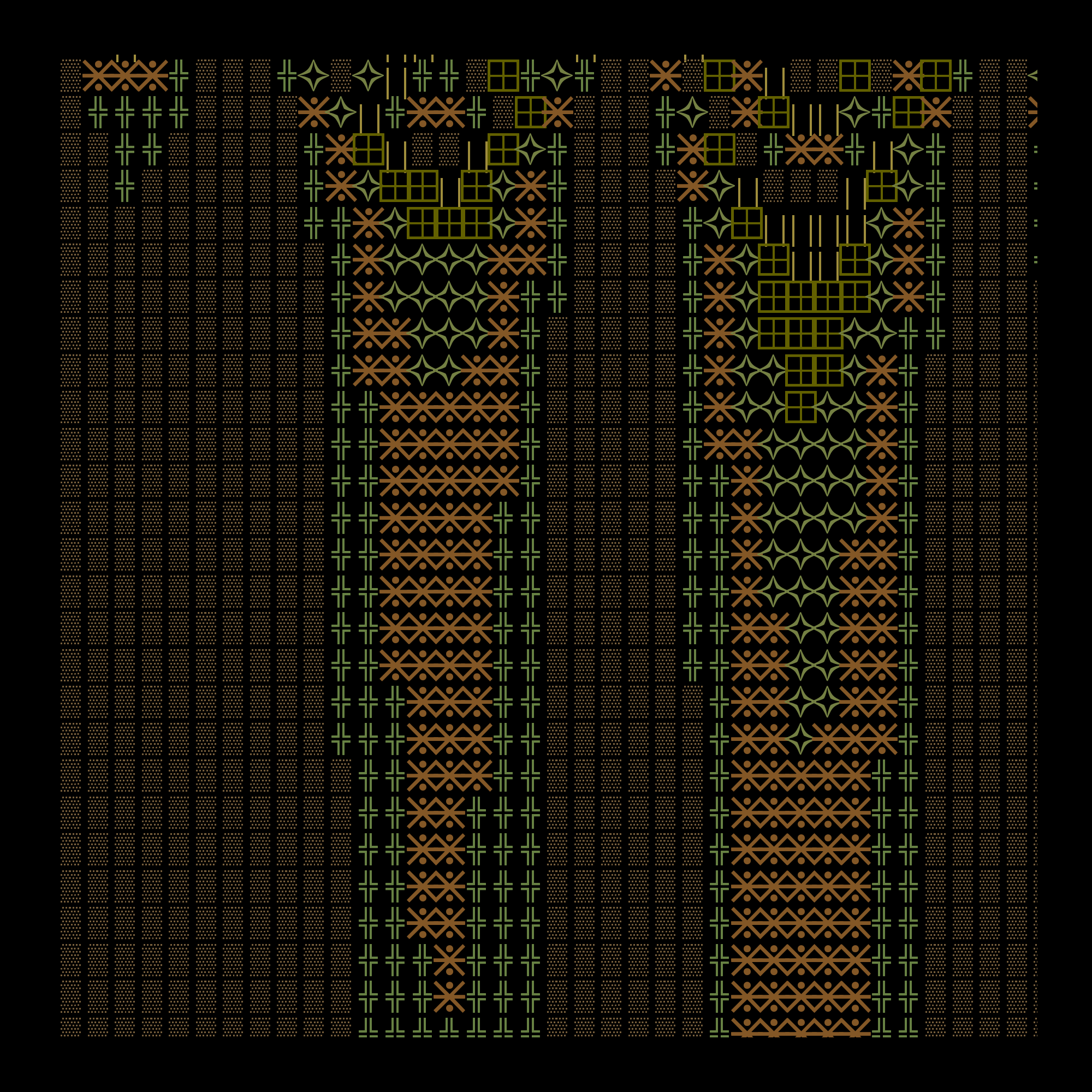1092x1092 pixels.
Task: Click the partially cut-off star at the top-right edge
Action: (x=1032, y=75)
